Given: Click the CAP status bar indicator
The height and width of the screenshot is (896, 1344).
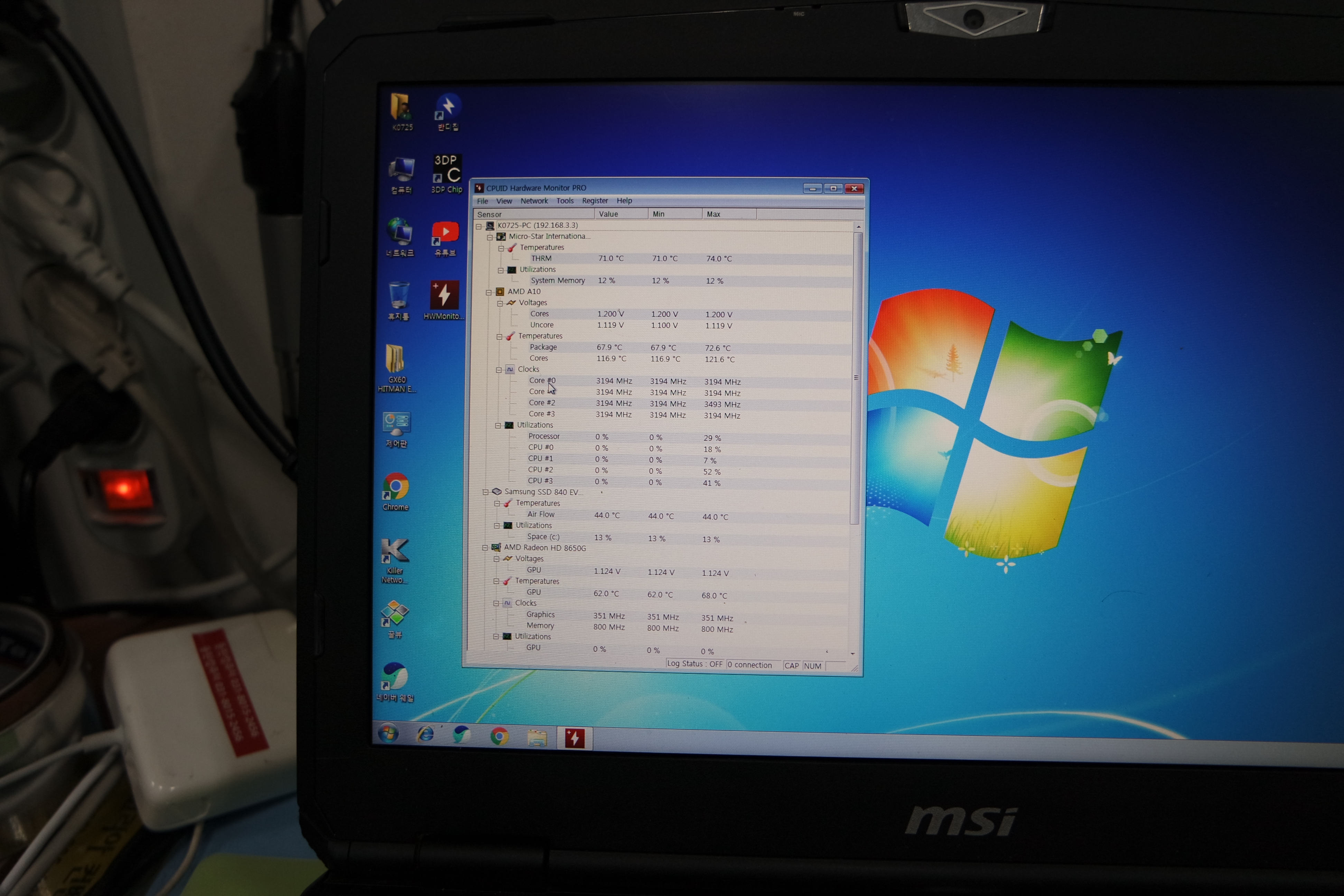Looking at the screenshot, I should [x=791, y=666].
